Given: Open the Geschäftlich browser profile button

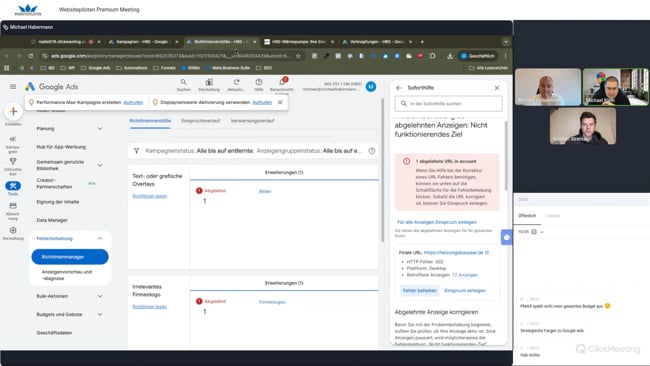Looking at the screenshot, I should pyautogui.click(x=478, y=56).
